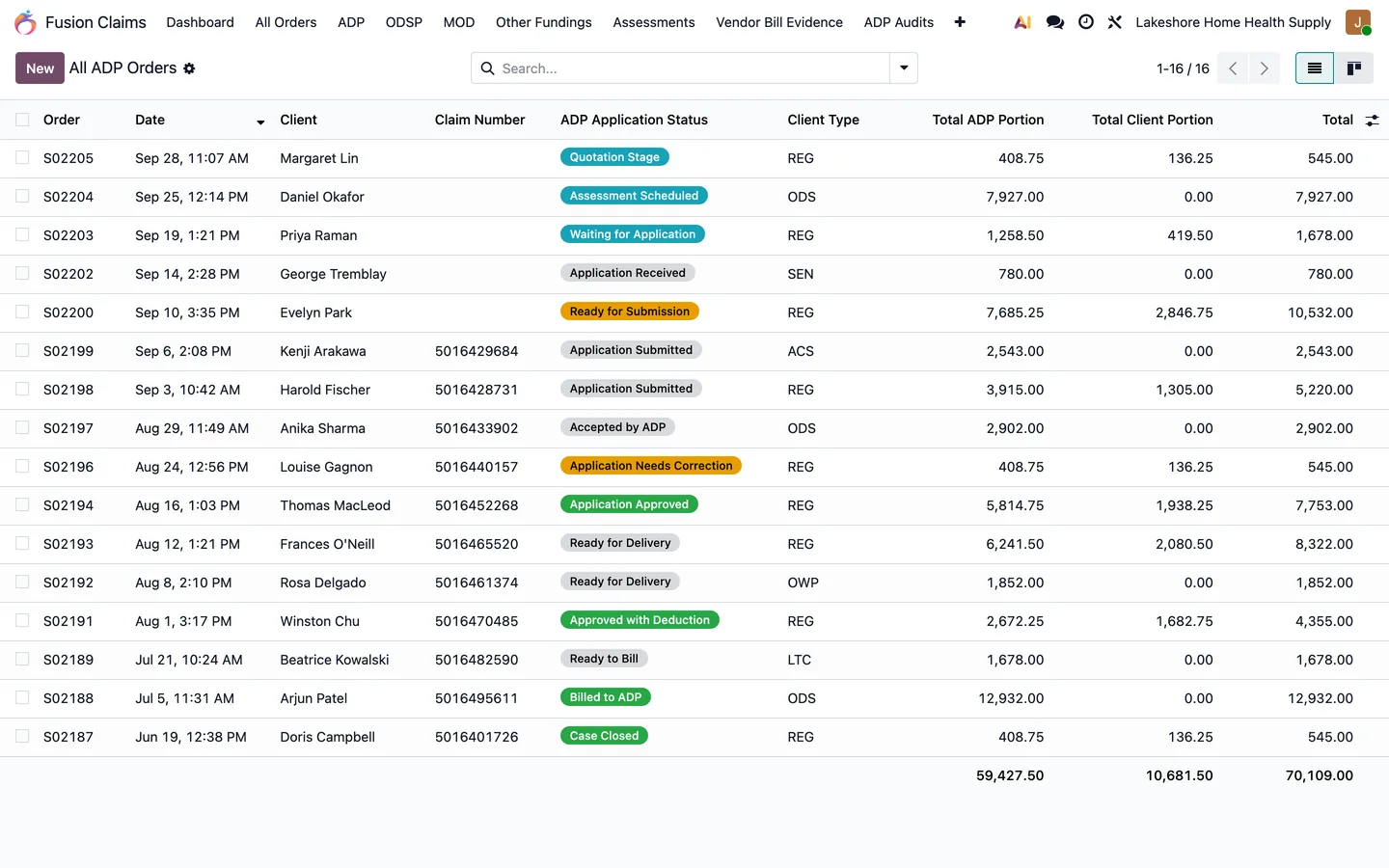The height and width of the screenshot is (868, 1389).
Task: Click the Application Needs Correction badge
Action: pyautogui.click(x=651, y=466)
